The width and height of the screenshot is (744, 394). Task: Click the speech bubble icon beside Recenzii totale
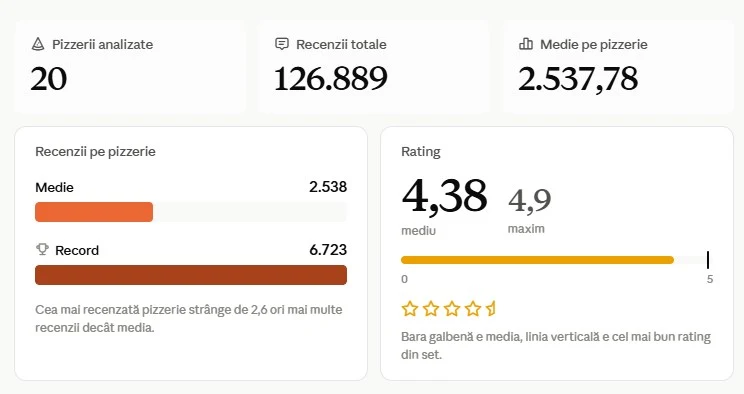click(x=282, y=44)
